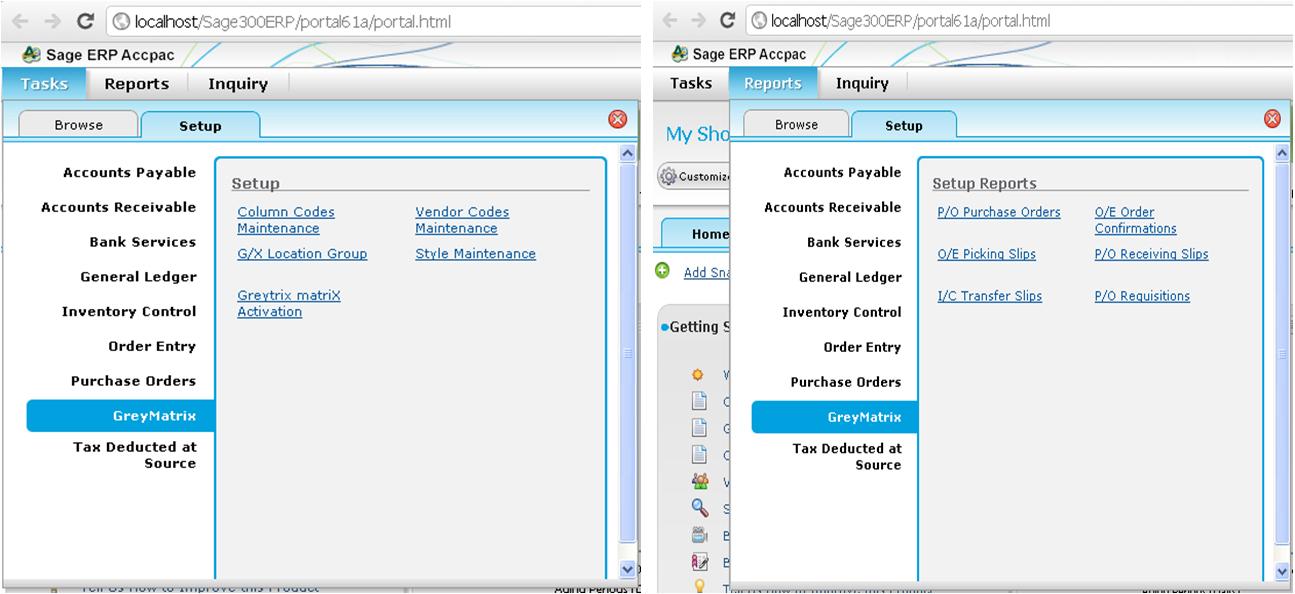Viewport: 1295px width, 594px height.
Task: Click the Sage ERP Accpac logo in left window
Action: pyautogui.click(x=31, y=56)
